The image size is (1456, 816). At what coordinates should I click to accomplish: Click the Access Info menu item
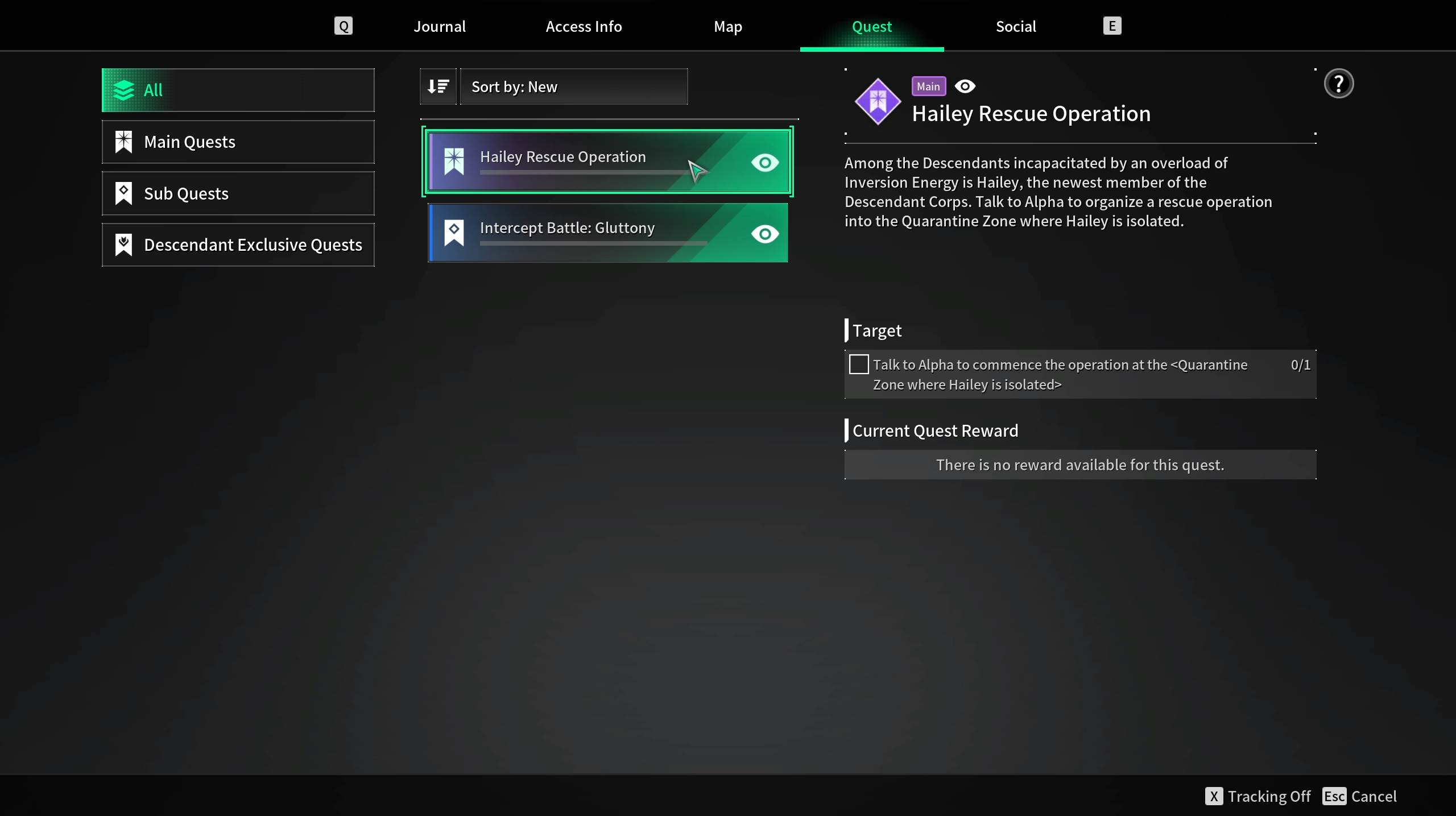tap(583, 26)
